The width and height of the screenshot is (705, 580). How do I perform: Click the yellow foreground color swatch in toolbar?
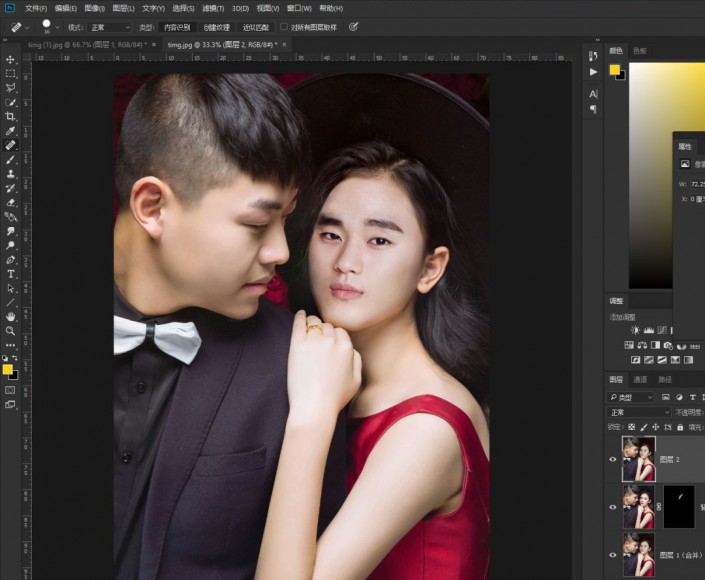tap(8, 369)
